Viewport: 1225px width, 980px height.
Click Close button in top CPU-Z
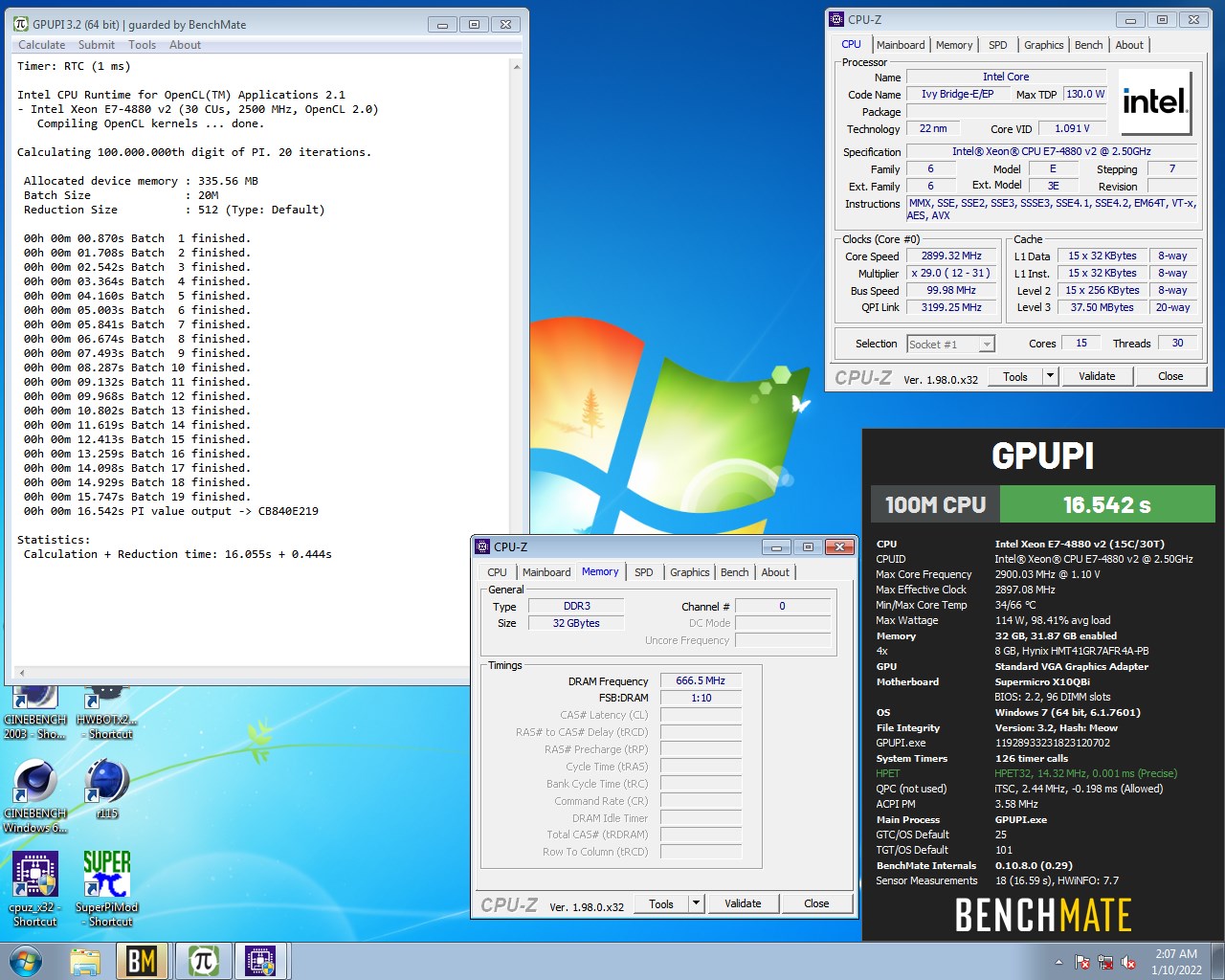coord(1170,377)
